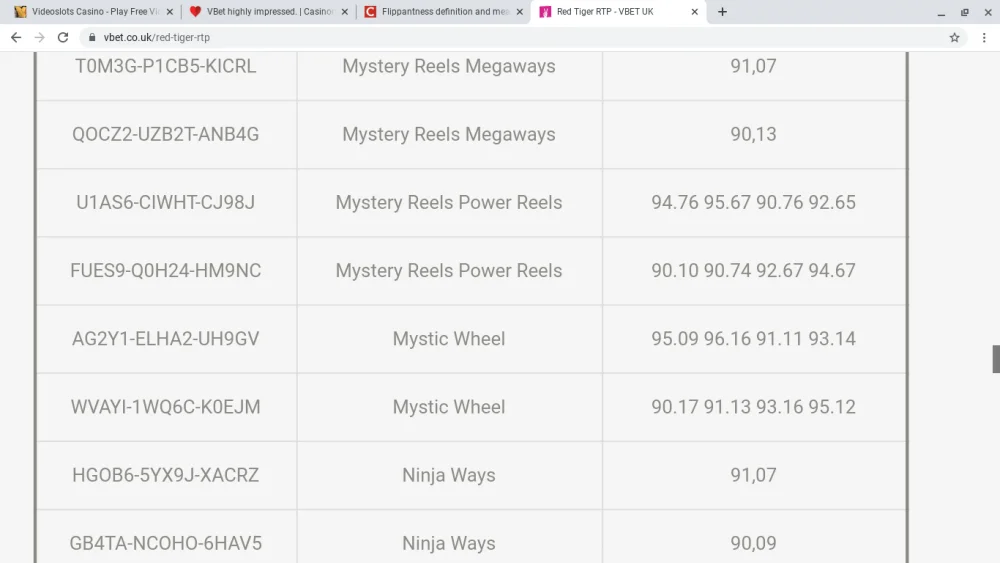Click the padlock site info icon
Image resolution: width=1000 pixels, height=563 pixels.
coord(92,38)
